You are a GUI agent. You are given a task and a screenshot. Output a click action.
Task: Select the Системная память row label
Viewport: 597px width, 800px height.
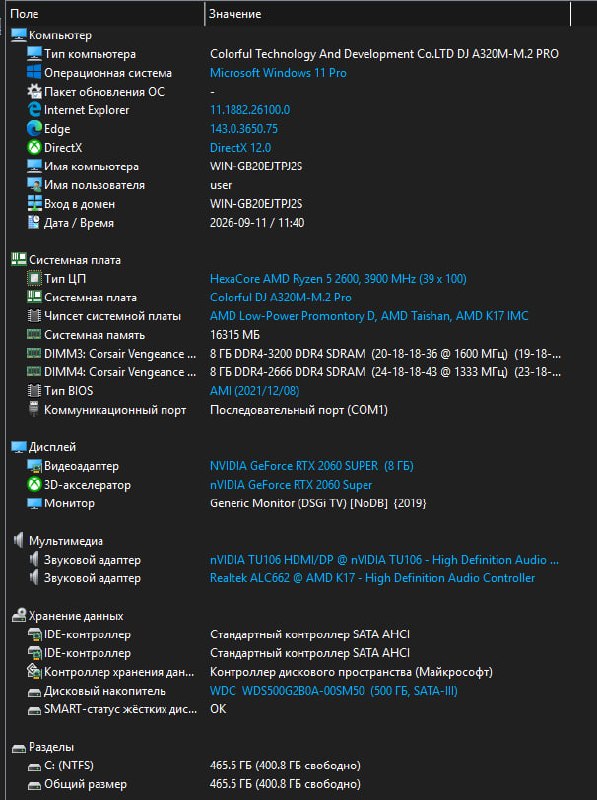click(x=94, y=335)
